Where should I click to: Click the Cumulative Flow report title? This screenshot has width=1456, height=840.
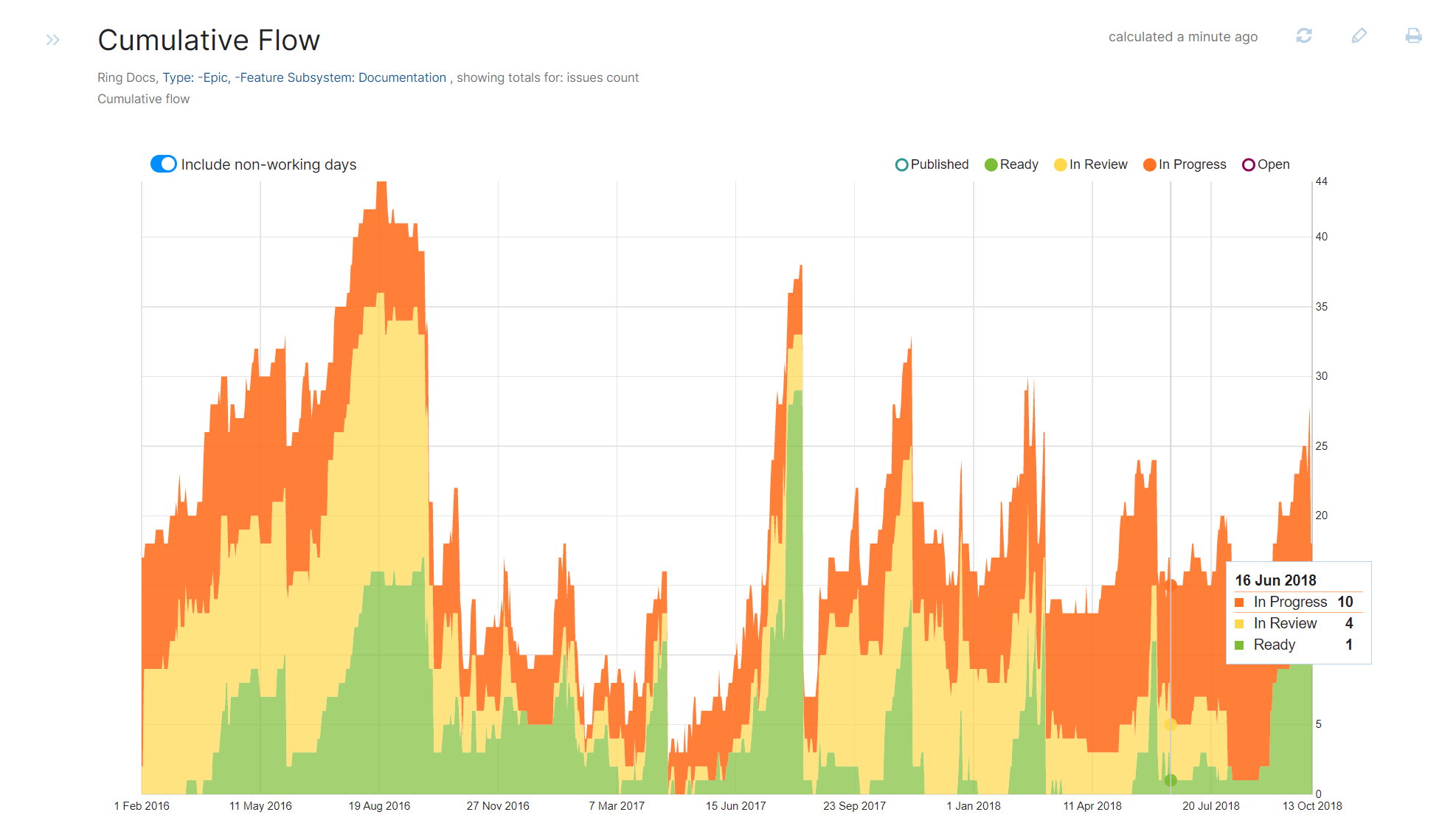coord(209,40)
